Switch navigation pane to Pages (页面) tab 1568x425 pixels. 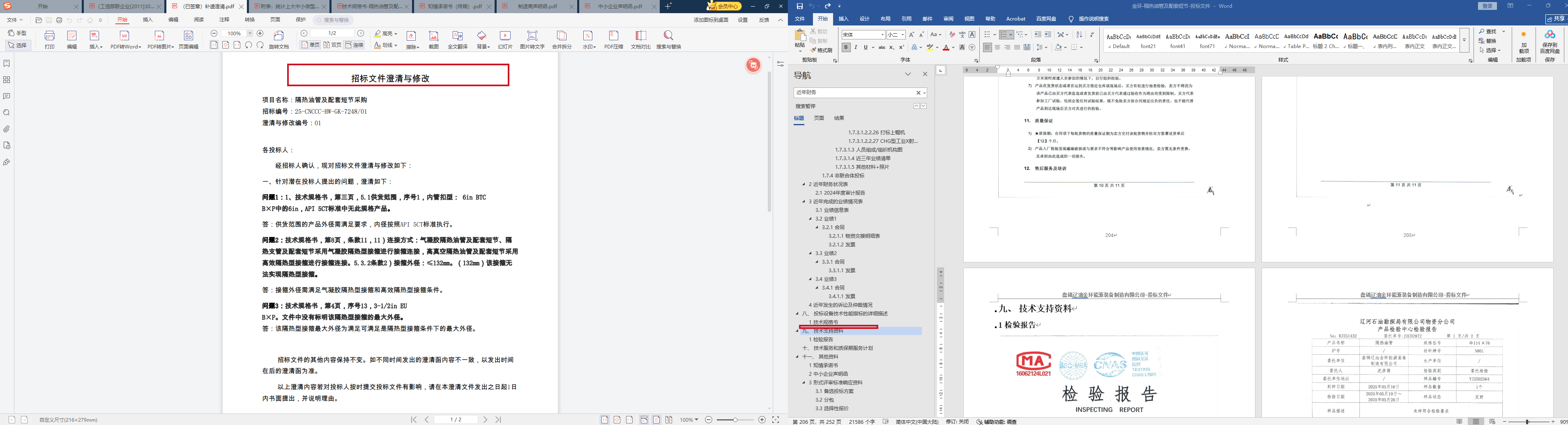pyautogui.click(x=819, y=118)
